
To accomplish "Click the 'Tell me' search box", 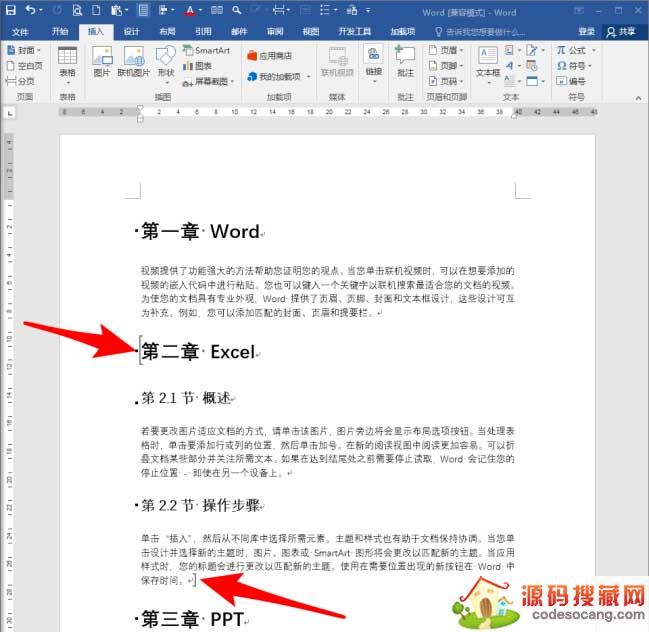I will click(491, 31).
